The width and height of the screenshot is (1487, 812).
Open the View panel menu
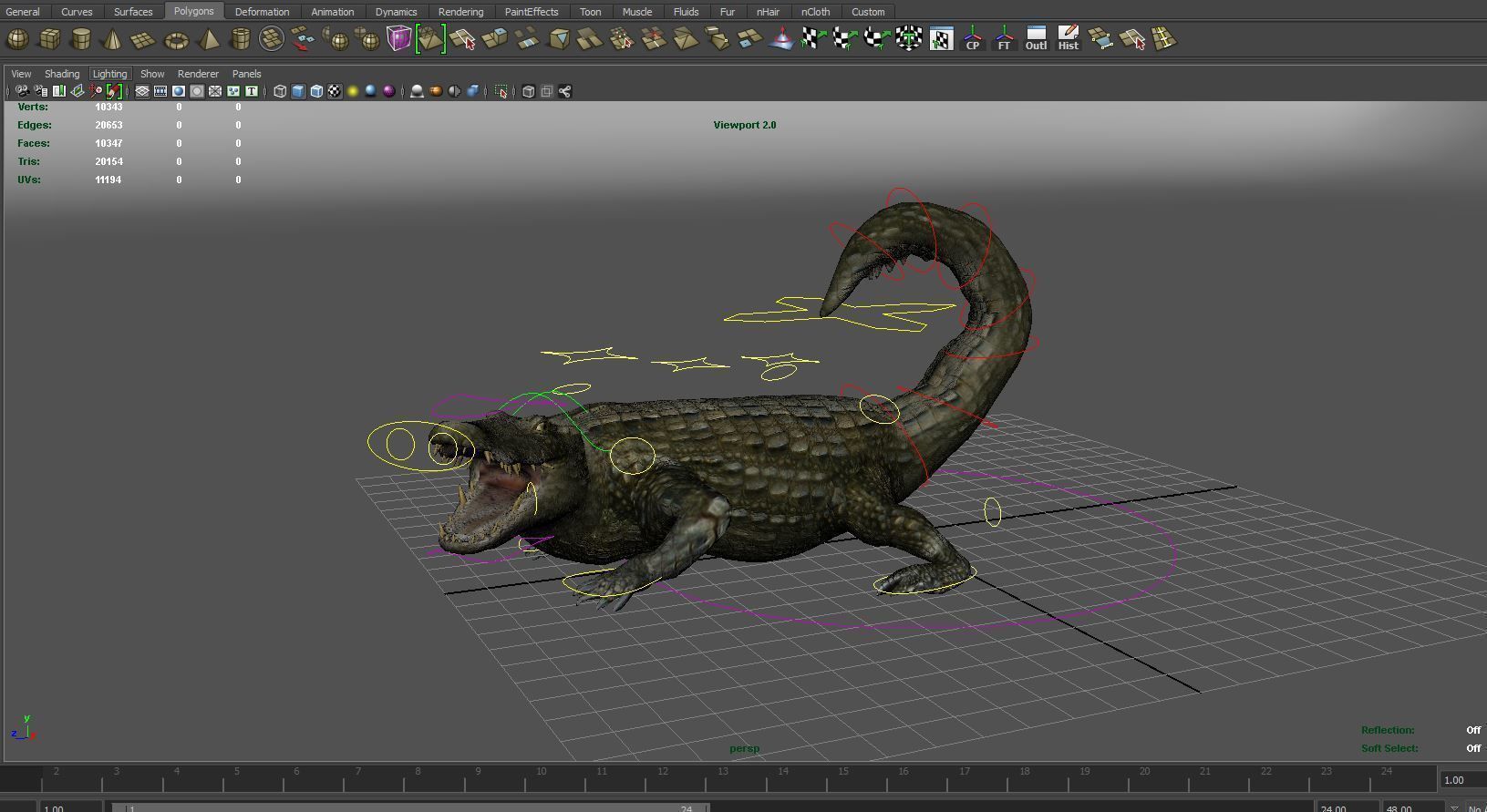pos(21,74)
